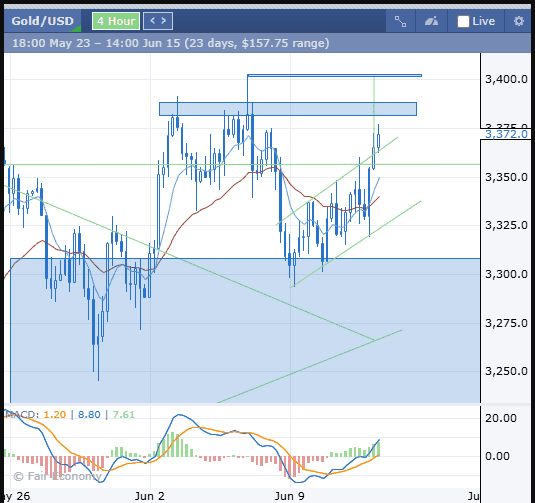Open chart settings gear icon
Screen dimensions: 535x503
[519, 21]
